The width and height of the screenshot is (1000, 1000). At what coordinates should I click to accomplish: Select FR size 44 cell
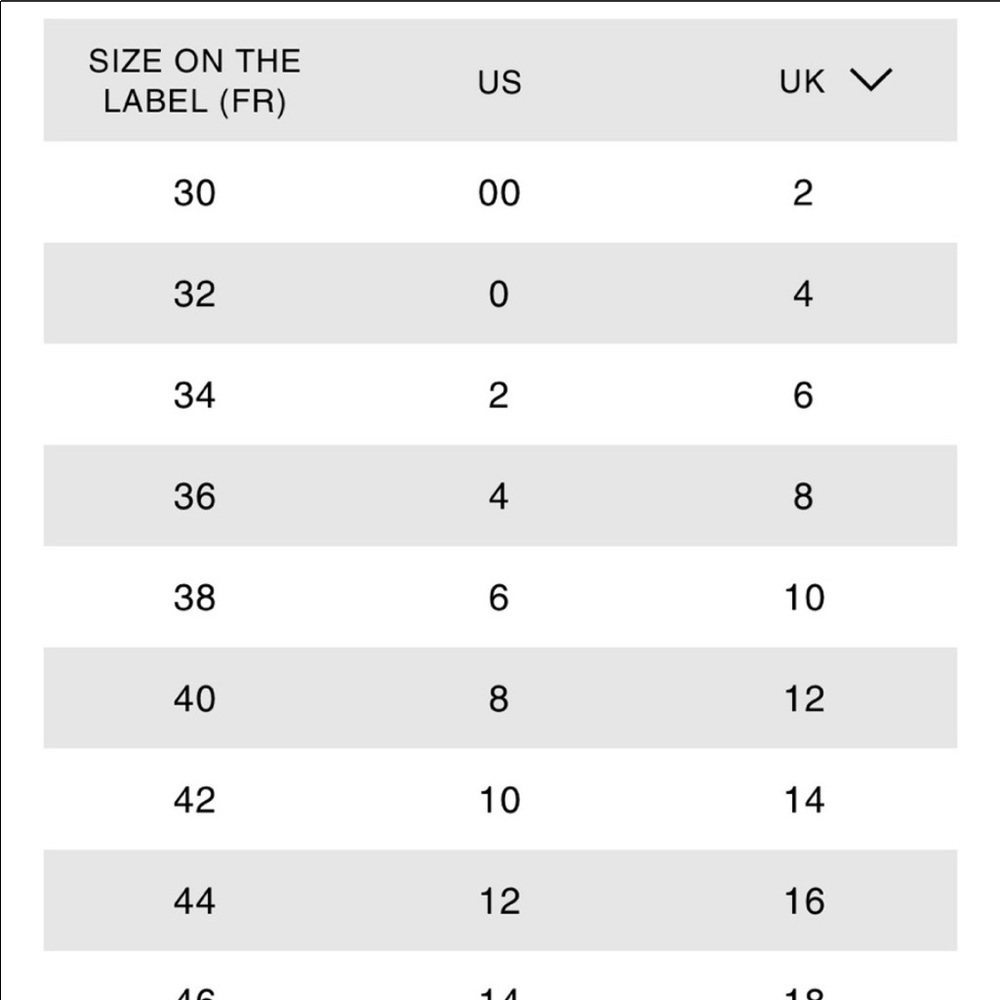195,901
